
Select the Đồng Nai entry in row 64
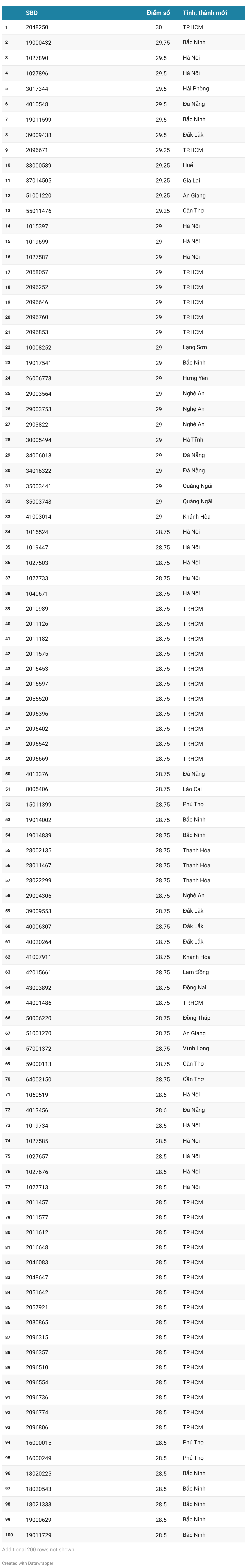click(x=194, y=987)
